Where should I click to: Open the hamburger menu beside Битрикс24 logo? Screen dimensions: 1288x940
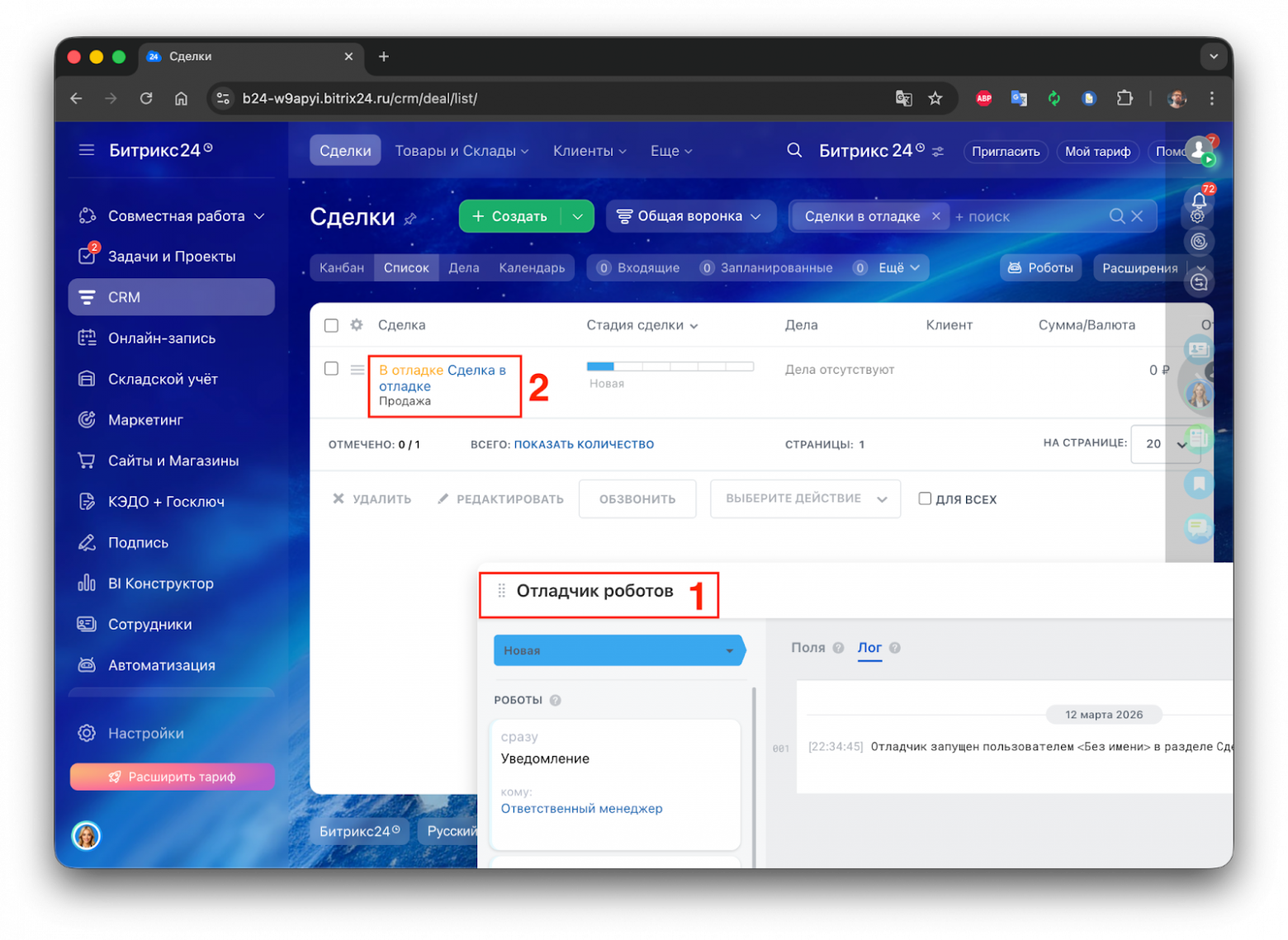pyautogui.click(x=87, y=150)
